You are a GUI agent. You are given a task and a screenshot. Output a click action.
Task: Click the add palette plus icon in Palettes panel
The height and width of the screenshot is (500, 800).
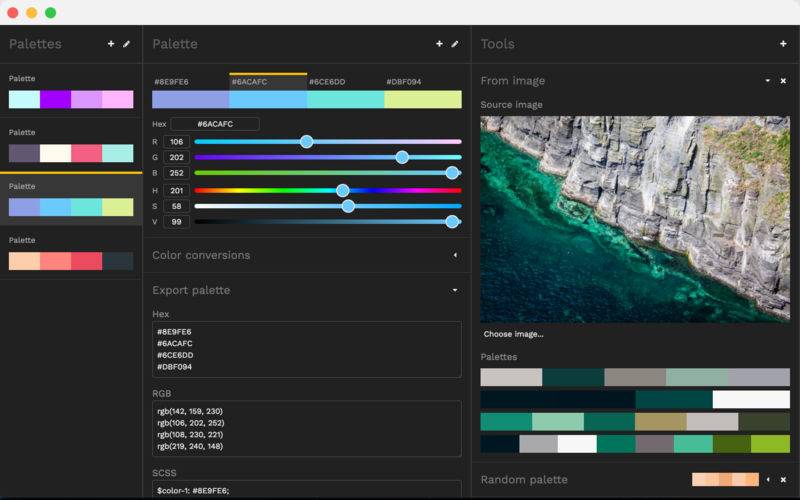(x=111, y=44)
